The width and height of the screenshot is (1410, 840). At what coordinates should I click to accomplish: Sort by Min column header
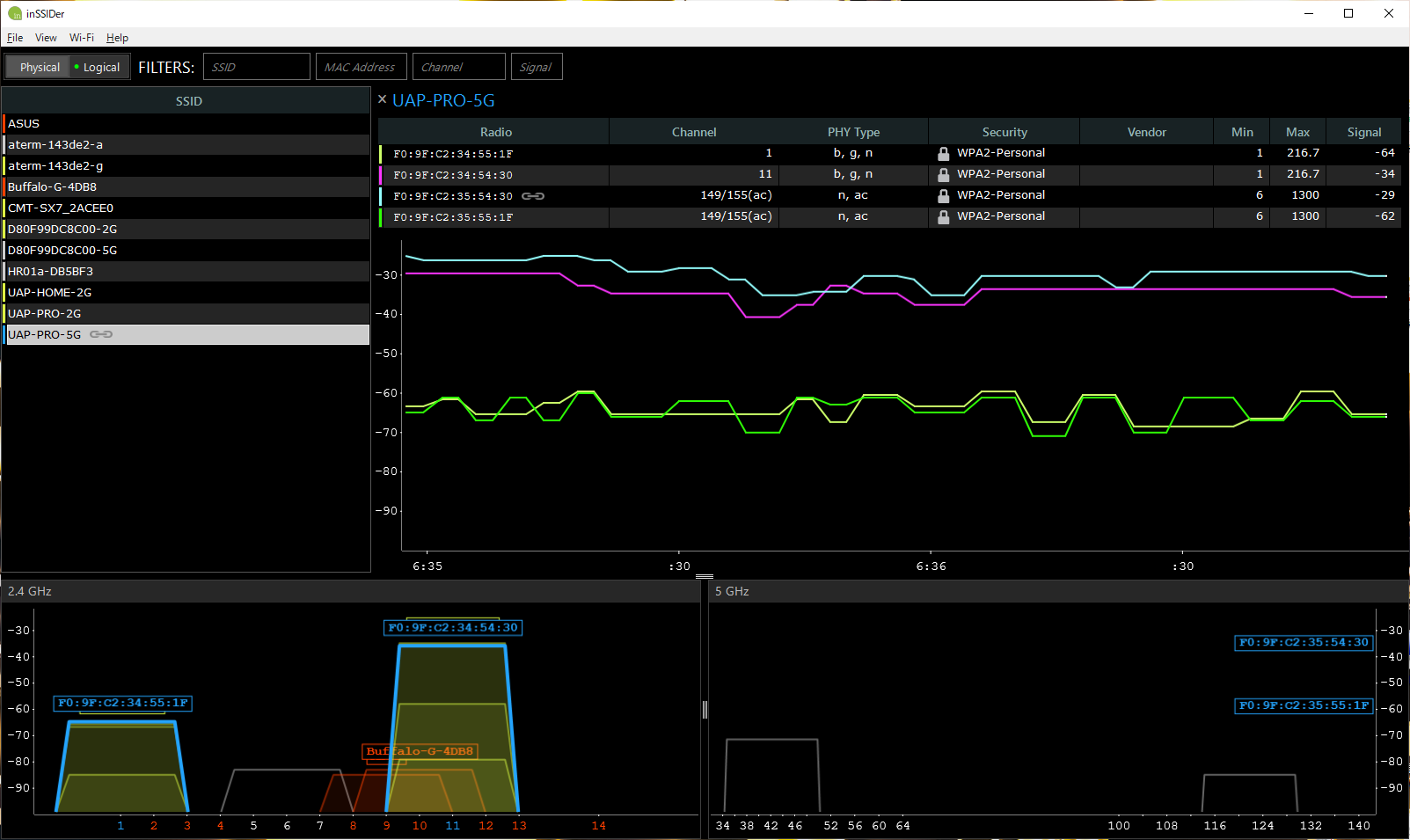pyautogui.click(x=1242, y=132)
